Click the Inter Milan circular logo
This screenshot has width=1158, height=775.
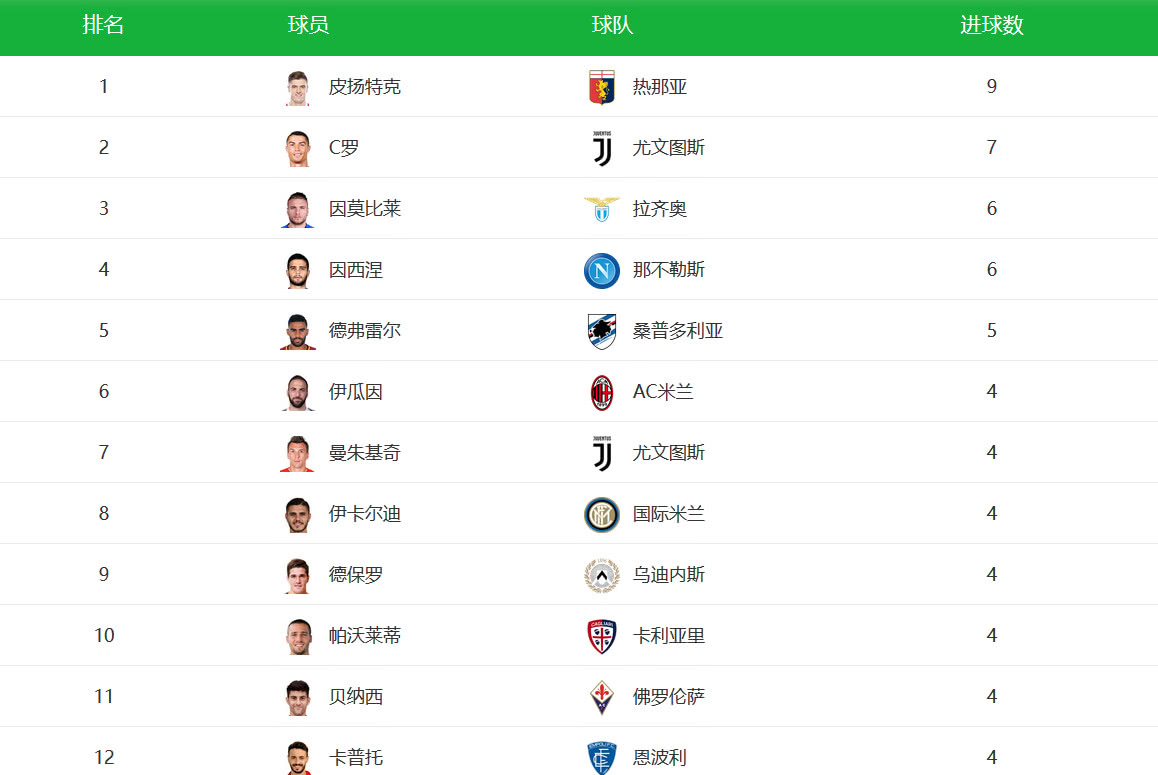(602, 514)
